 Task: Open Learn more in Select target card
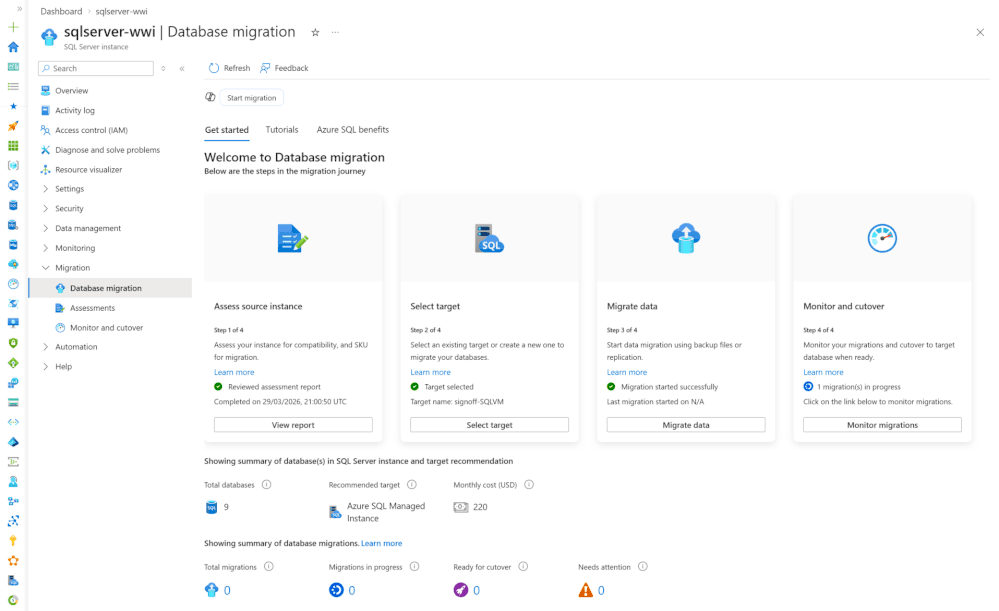[x=430, y=372]
